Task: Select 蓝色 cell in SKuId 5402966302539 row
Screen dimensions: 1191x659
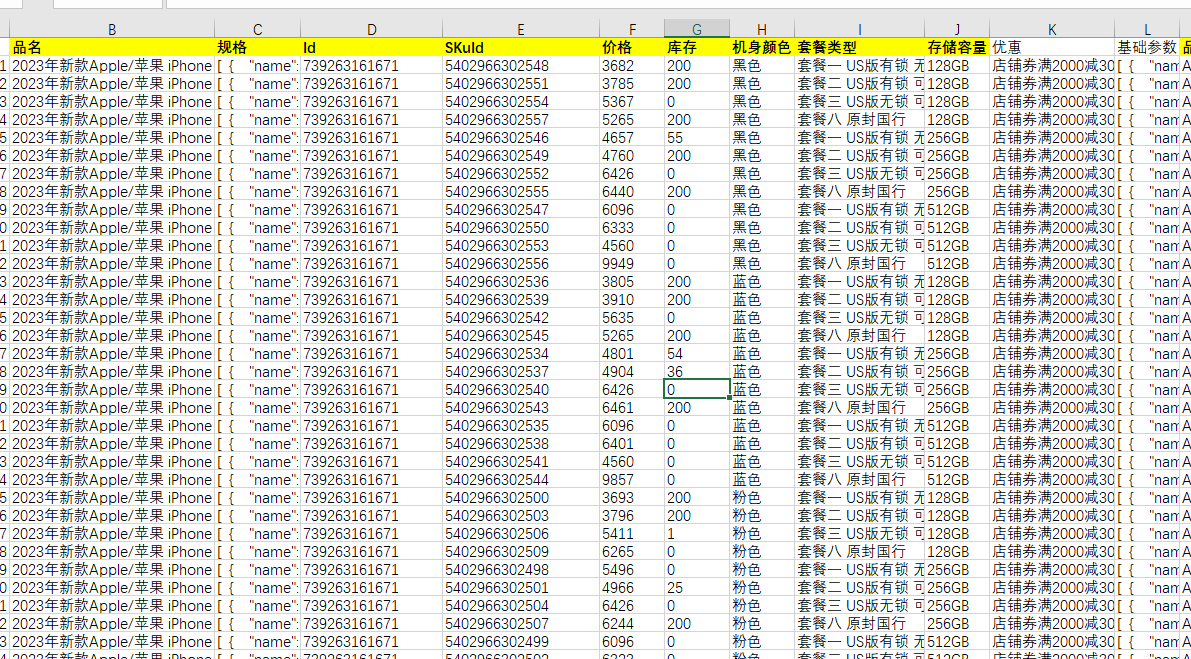Action: (763, 300)
